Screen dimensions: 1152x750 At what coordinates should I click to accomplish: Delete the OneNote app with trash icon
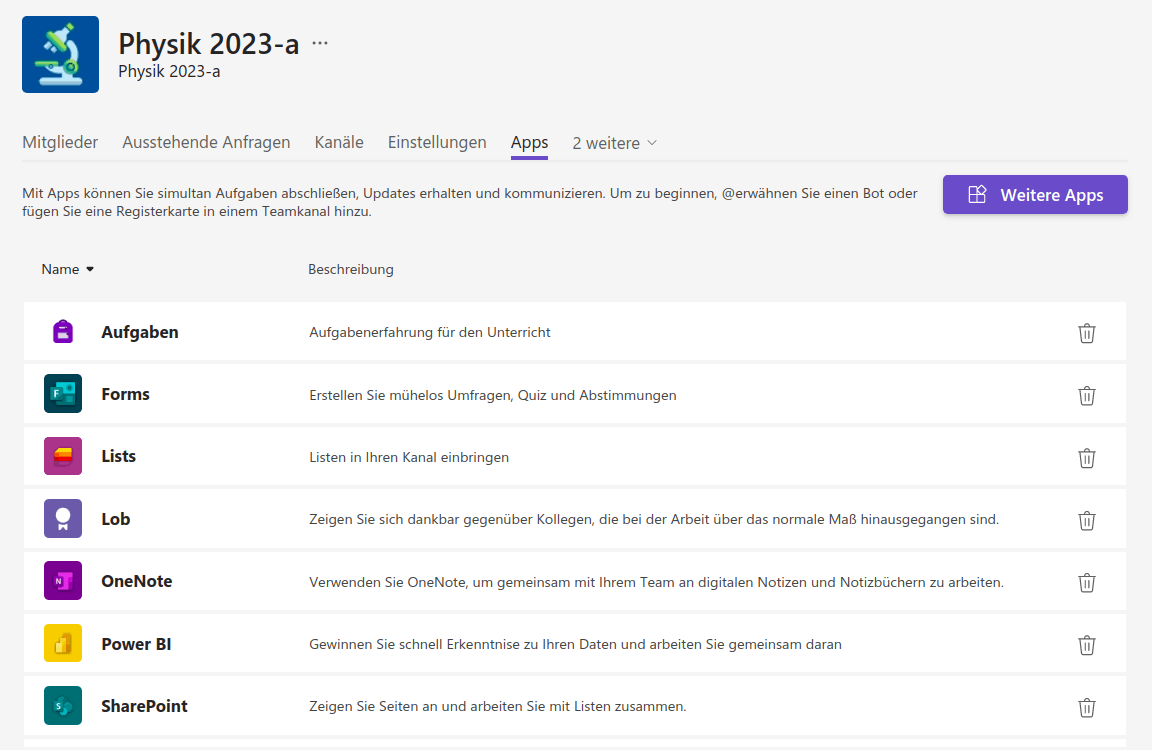pos(1087,583)
